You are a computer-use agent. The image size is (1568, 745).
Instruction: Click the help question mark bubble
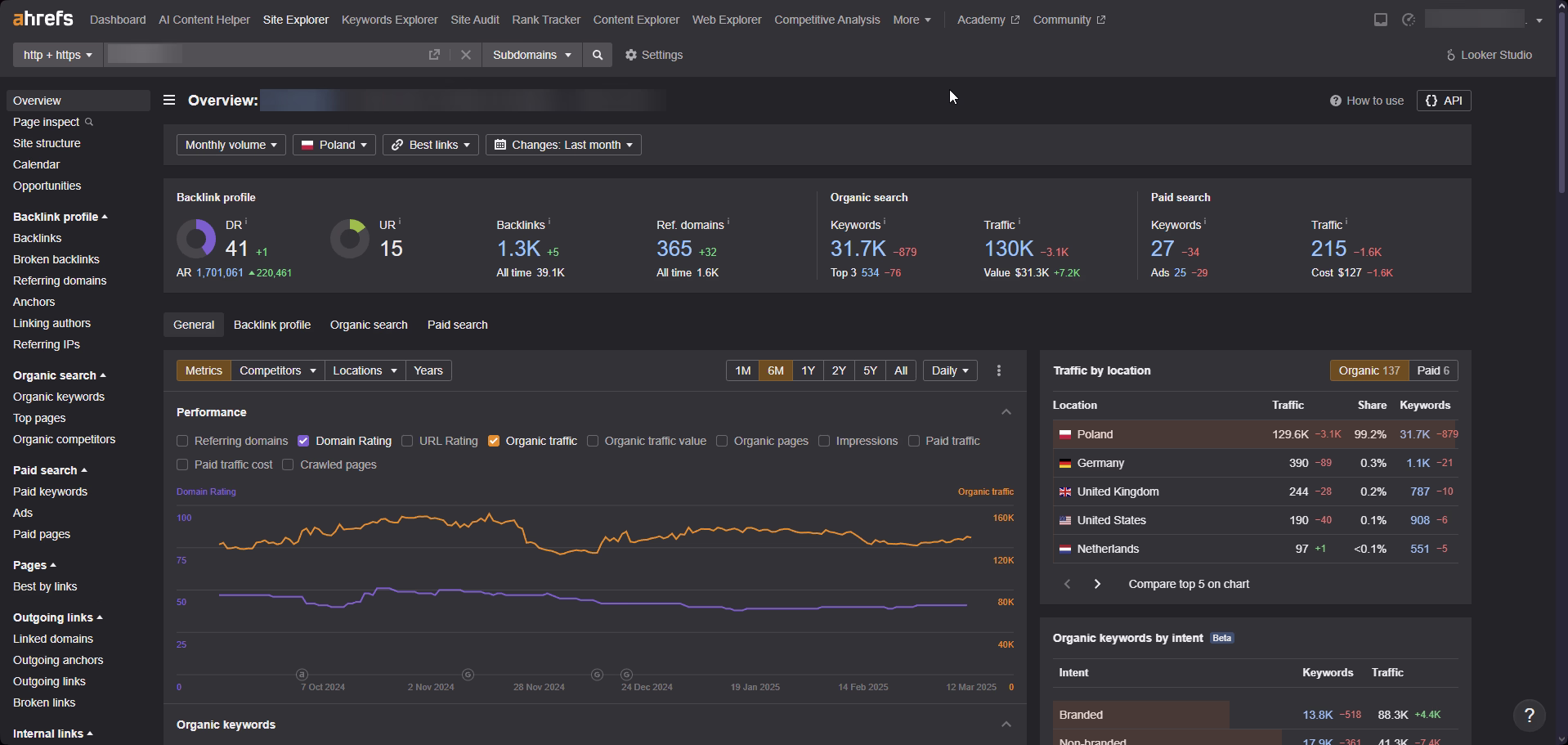tap(1529, 715)
